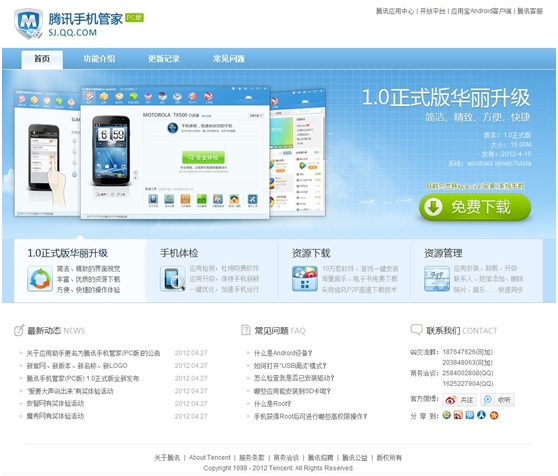This screenshot has width=558, height=476.
Task: Open footer link 关于腾讯
Action: [167, 458]
